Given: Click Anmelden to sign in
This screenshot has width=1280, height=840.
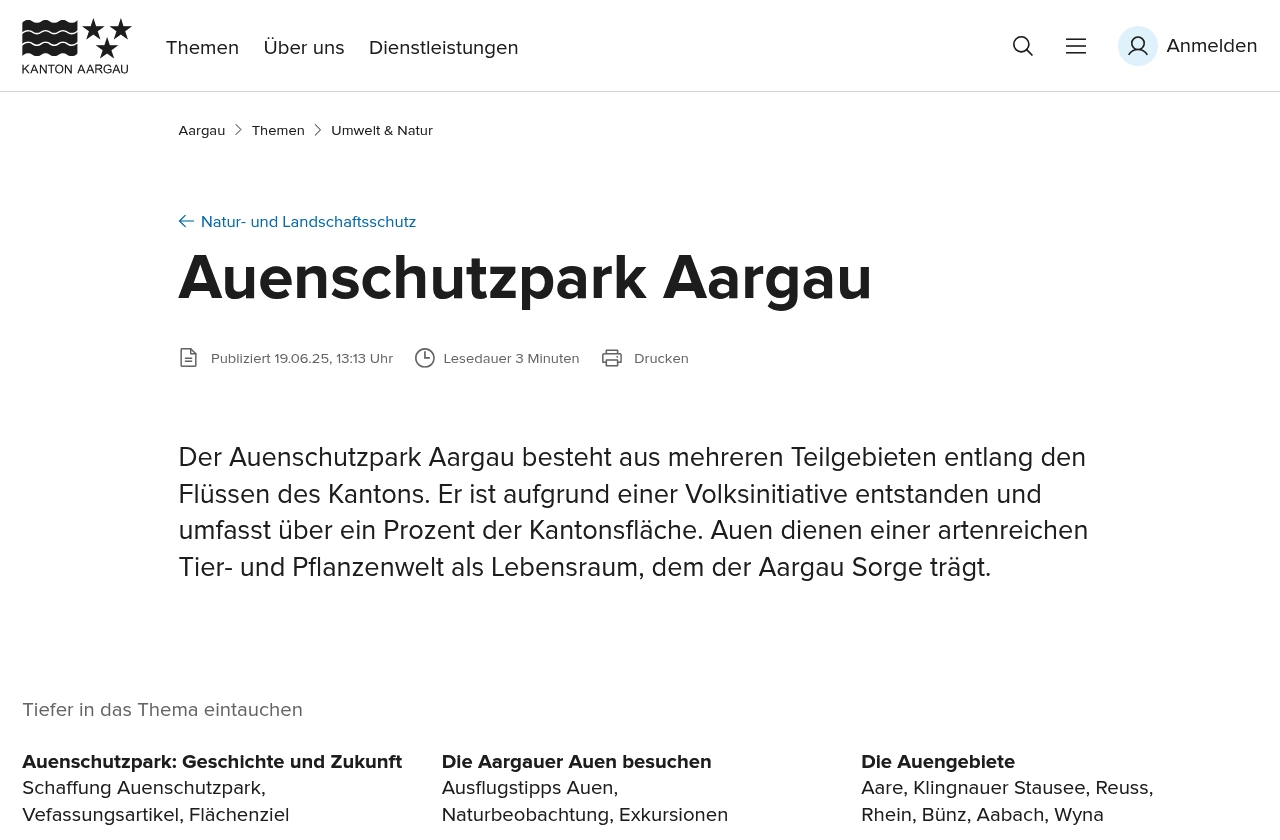Looking at the screenshot, I should (x=1212, y=45).
